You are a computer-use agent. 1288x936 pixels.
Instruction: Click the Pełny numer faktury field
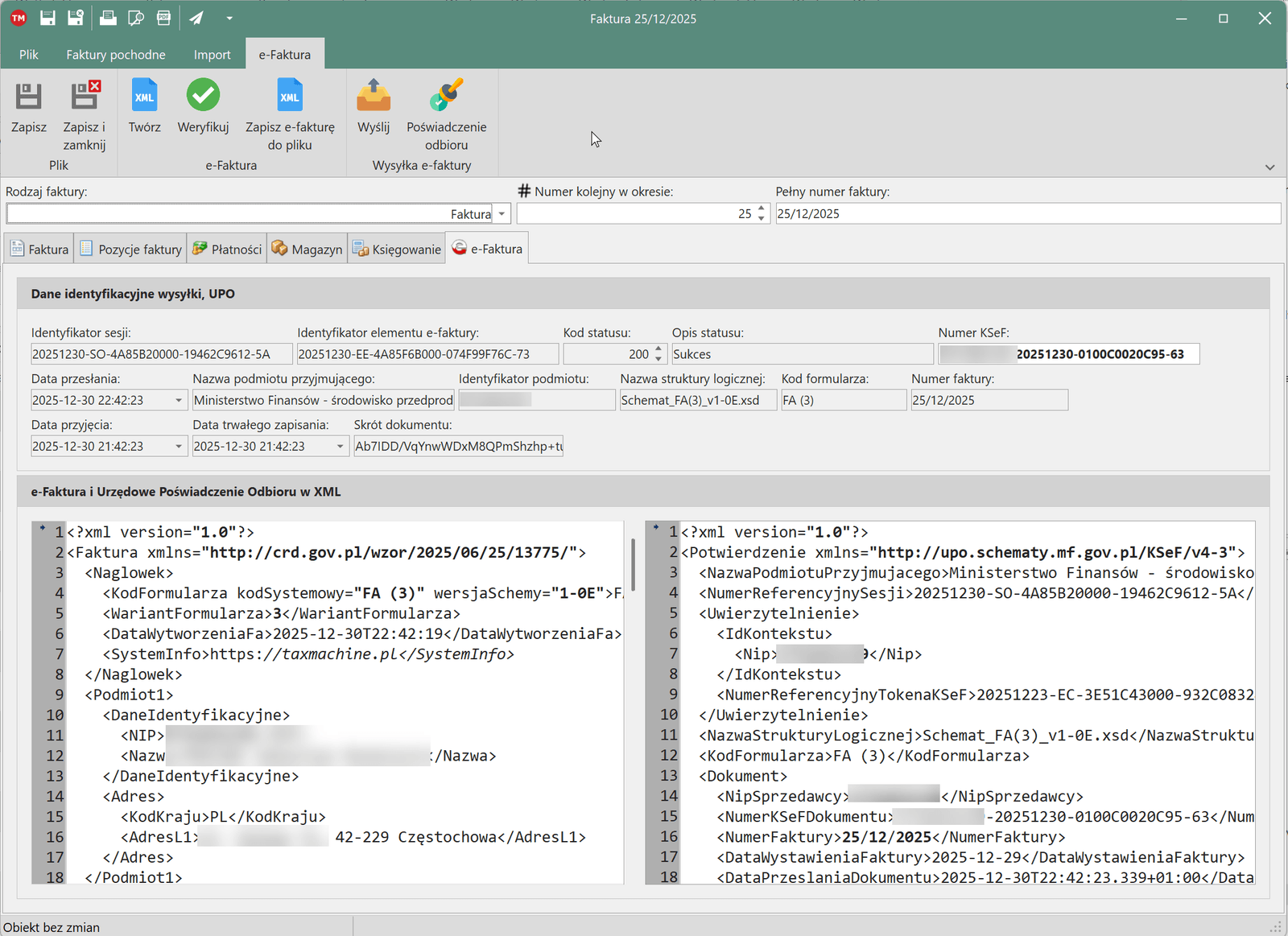click(1027, 214)
